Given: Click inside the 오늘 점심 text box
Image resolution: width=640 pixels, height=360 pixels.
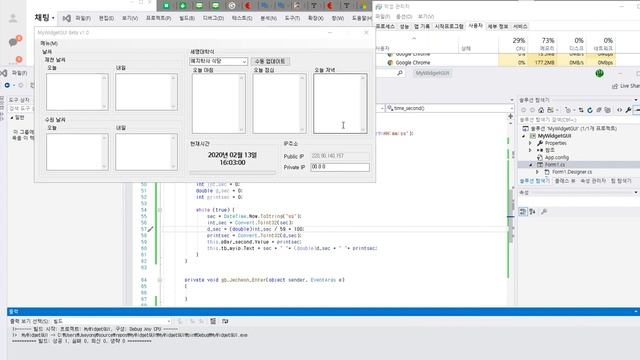Looking at the screenshot, I should [279, 103].
